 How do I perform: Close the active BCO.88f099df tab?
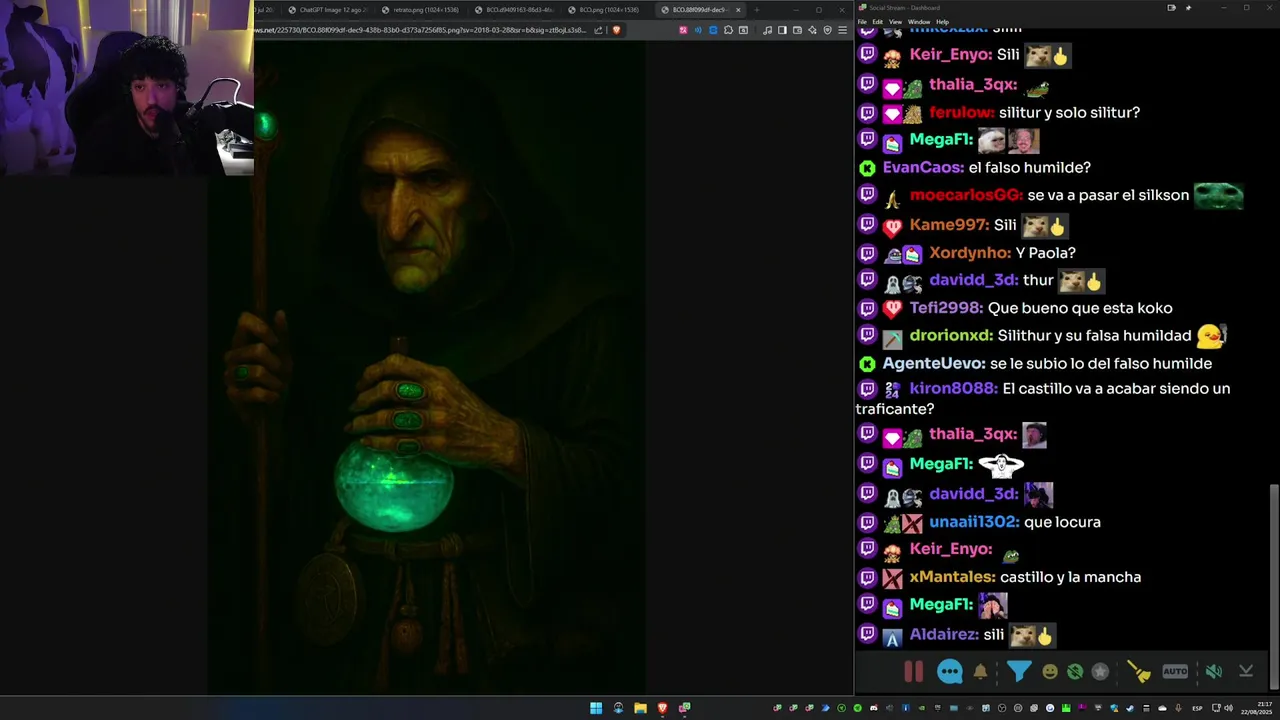tap(738, 10)
